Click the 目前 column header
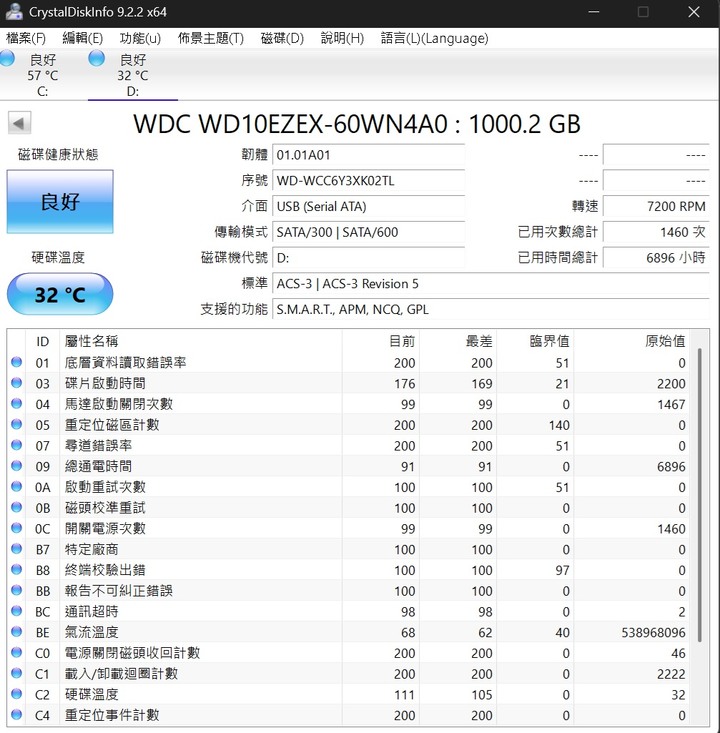Screen dimensions: 720x733 [381, 341]
